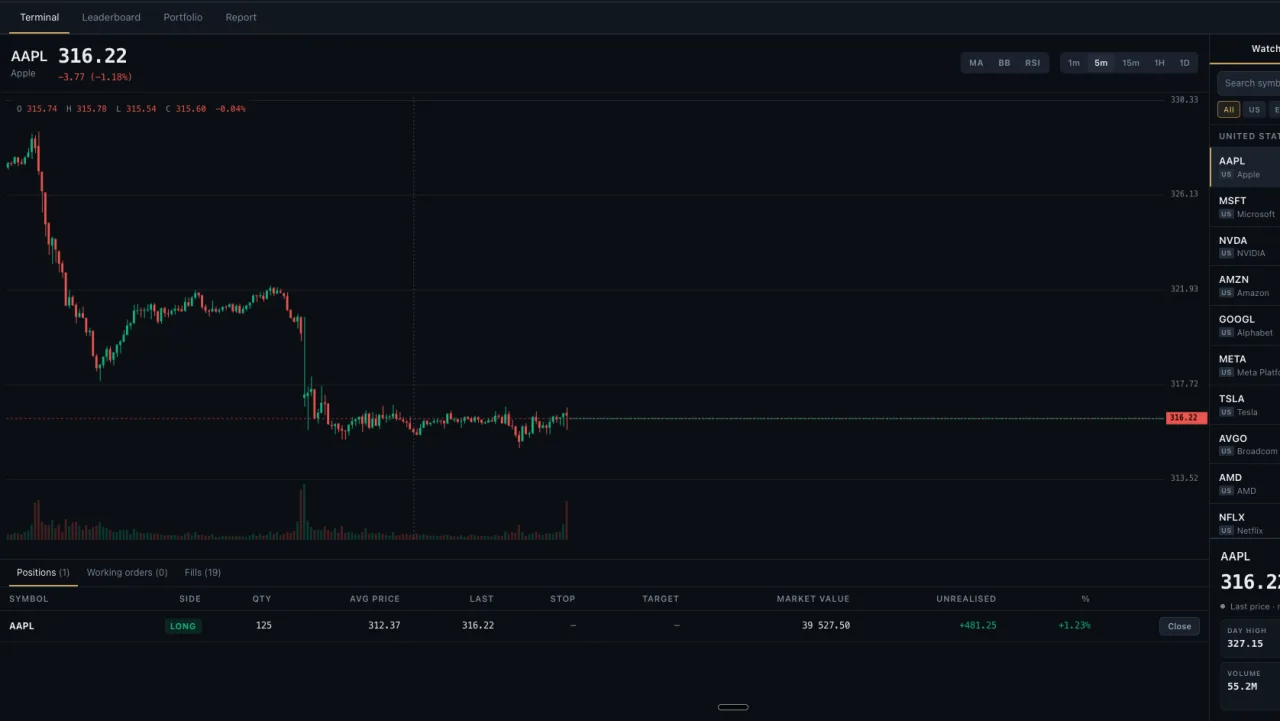The width and height of the screenshot is (1280, 721).
Task: Click the symbol search field
Action: pyautogui.click(x=1249, y=83)
